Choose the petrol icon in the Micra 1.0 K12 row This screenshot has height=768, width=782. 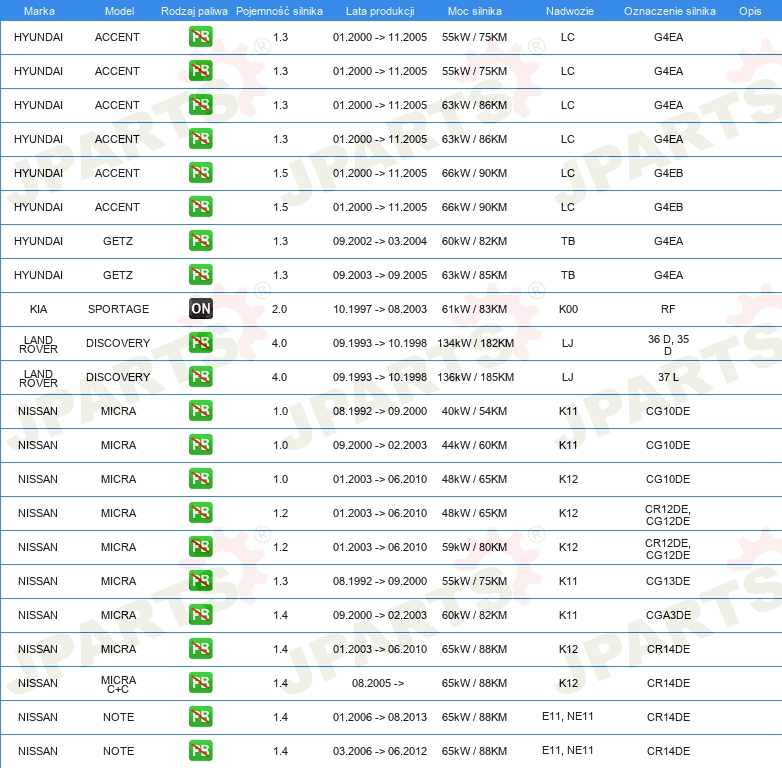pos(200,478)
